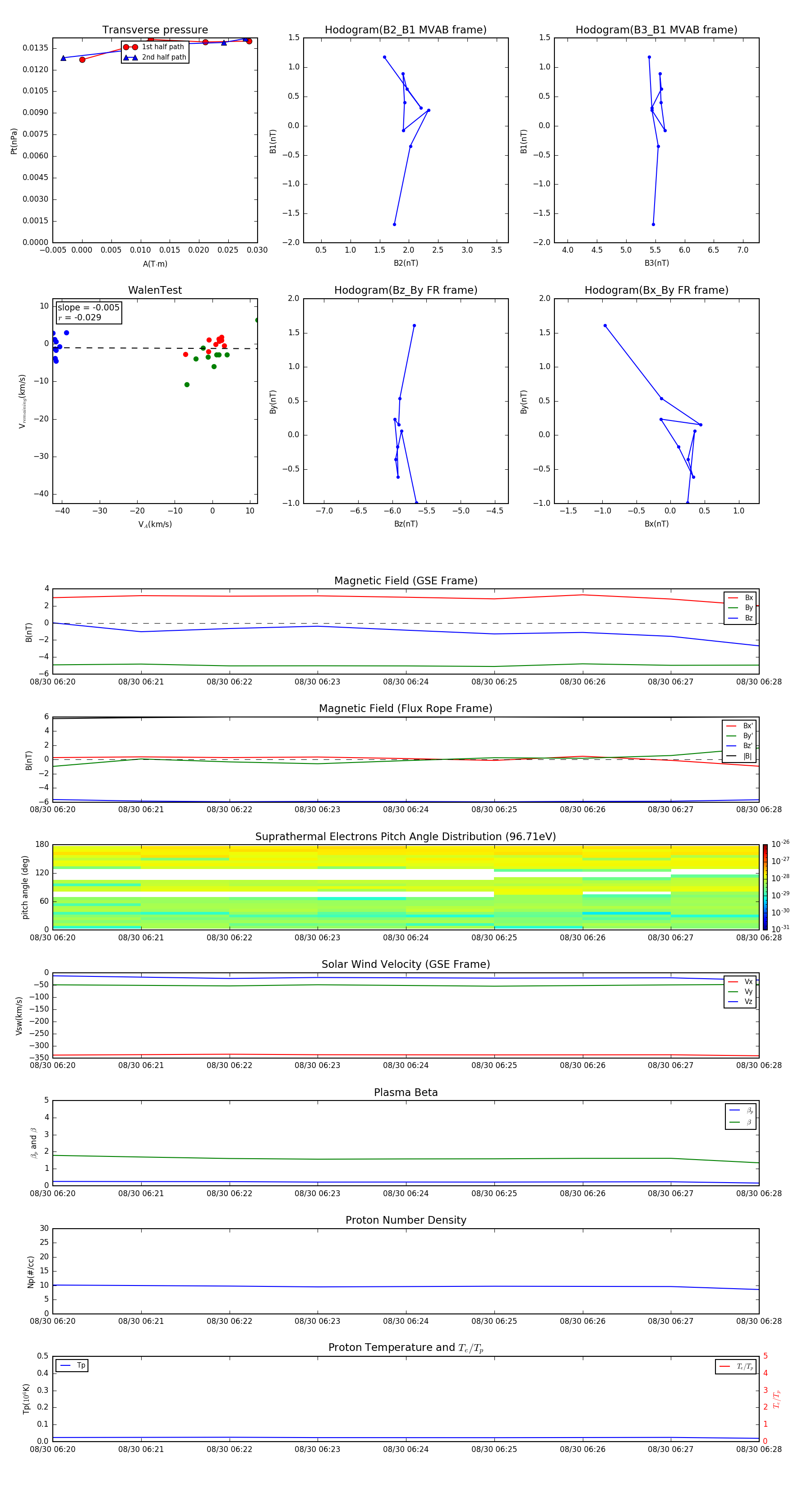Click the 'V_A(km/s)' x-axis label
This screenshot has width=812, height=1489.
pyautogui.click(x=155, y=525)
